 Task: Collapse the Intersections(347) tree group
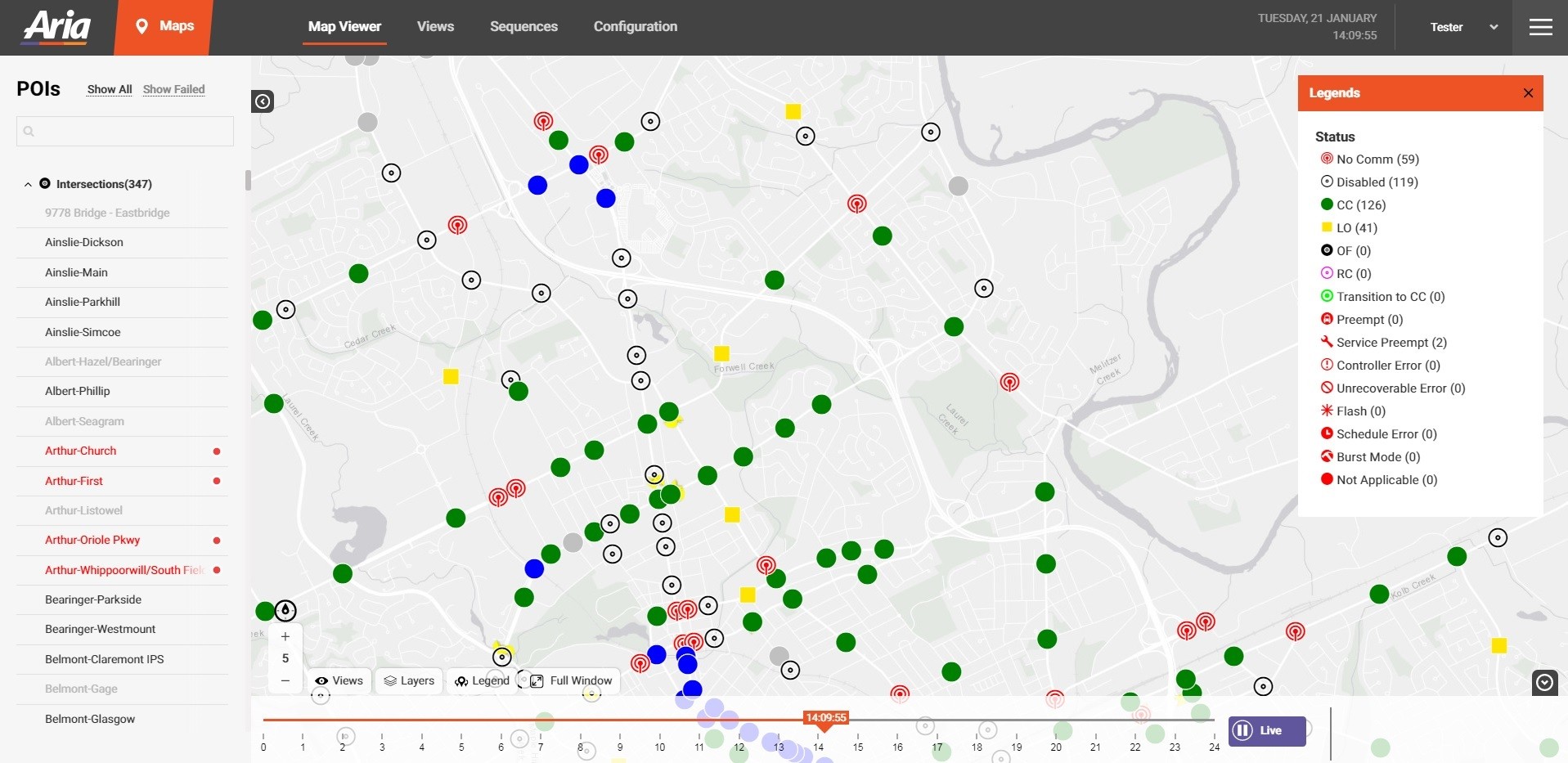28,185
